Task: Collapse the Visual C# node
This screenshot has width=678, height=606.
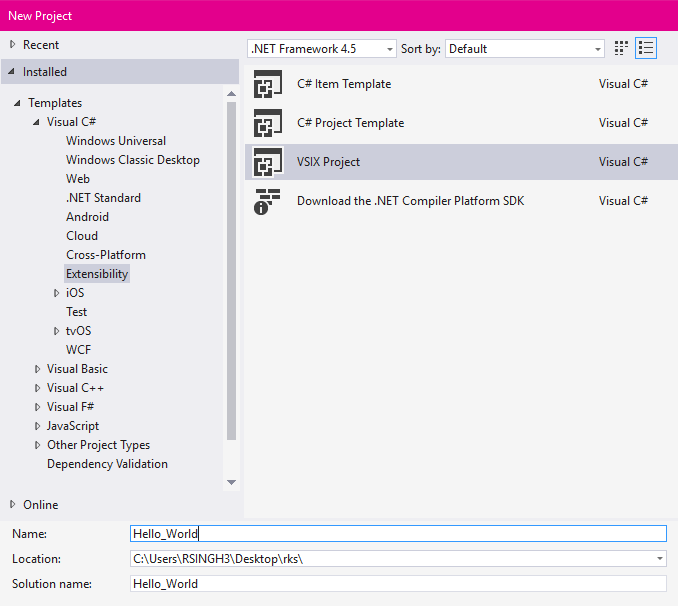Action: (36, 122)
